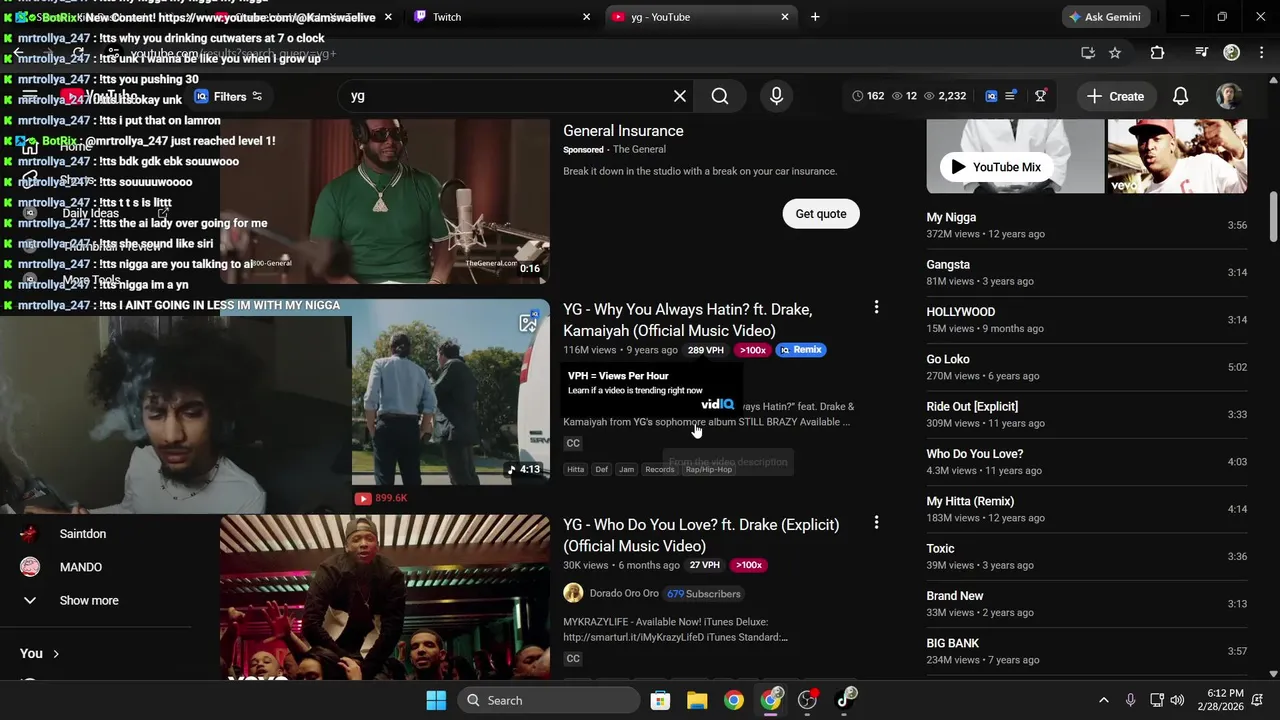This screenshot has height=720, width=1280.
Task: Visit the Dorado Oro Oro channel
Action: pyautogui.click(x=624, y=593)
